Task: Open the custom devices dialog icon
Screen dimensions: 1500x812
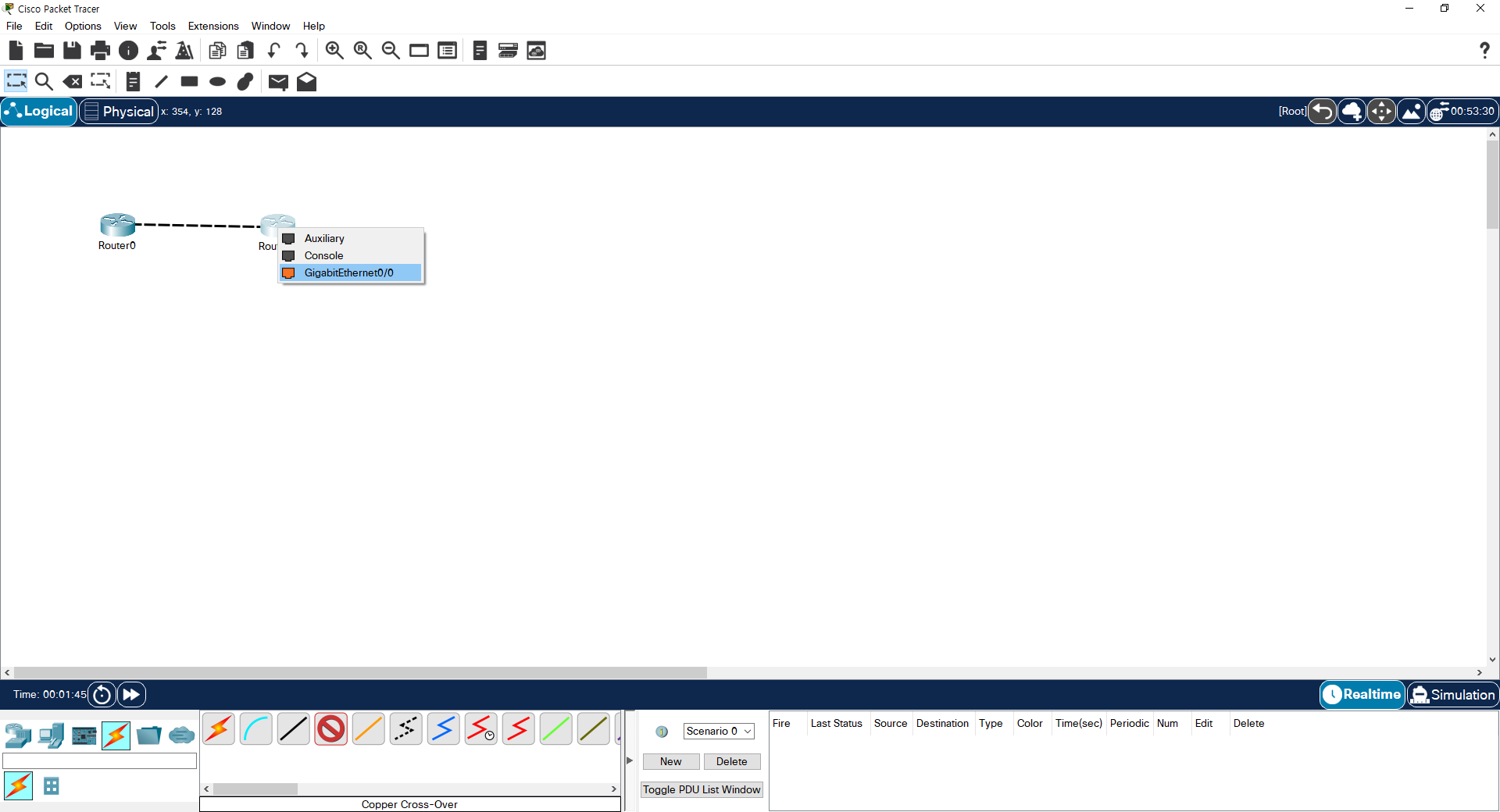Action: (509, 51)
